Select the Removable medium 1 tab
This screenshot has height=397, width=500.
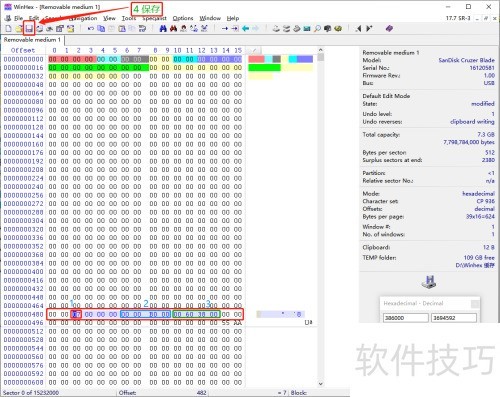pos(32,40)
